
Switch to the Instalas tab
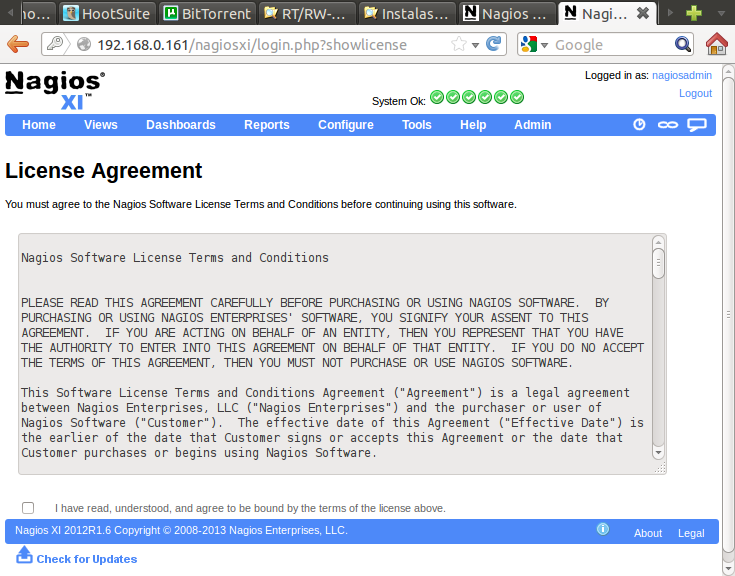[407, 13]
